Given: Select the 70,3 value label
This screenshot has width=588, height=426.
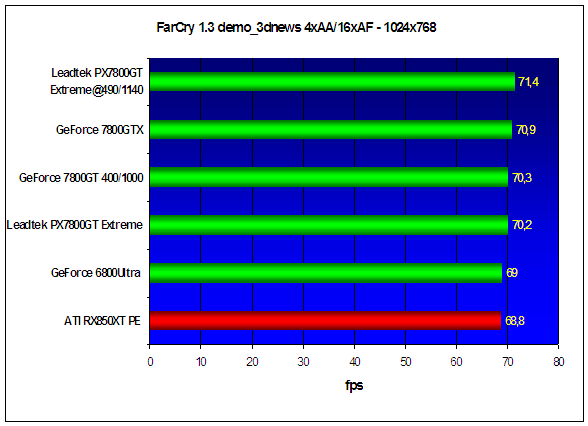Looking at the screenshot, I should tap(522, 177).
